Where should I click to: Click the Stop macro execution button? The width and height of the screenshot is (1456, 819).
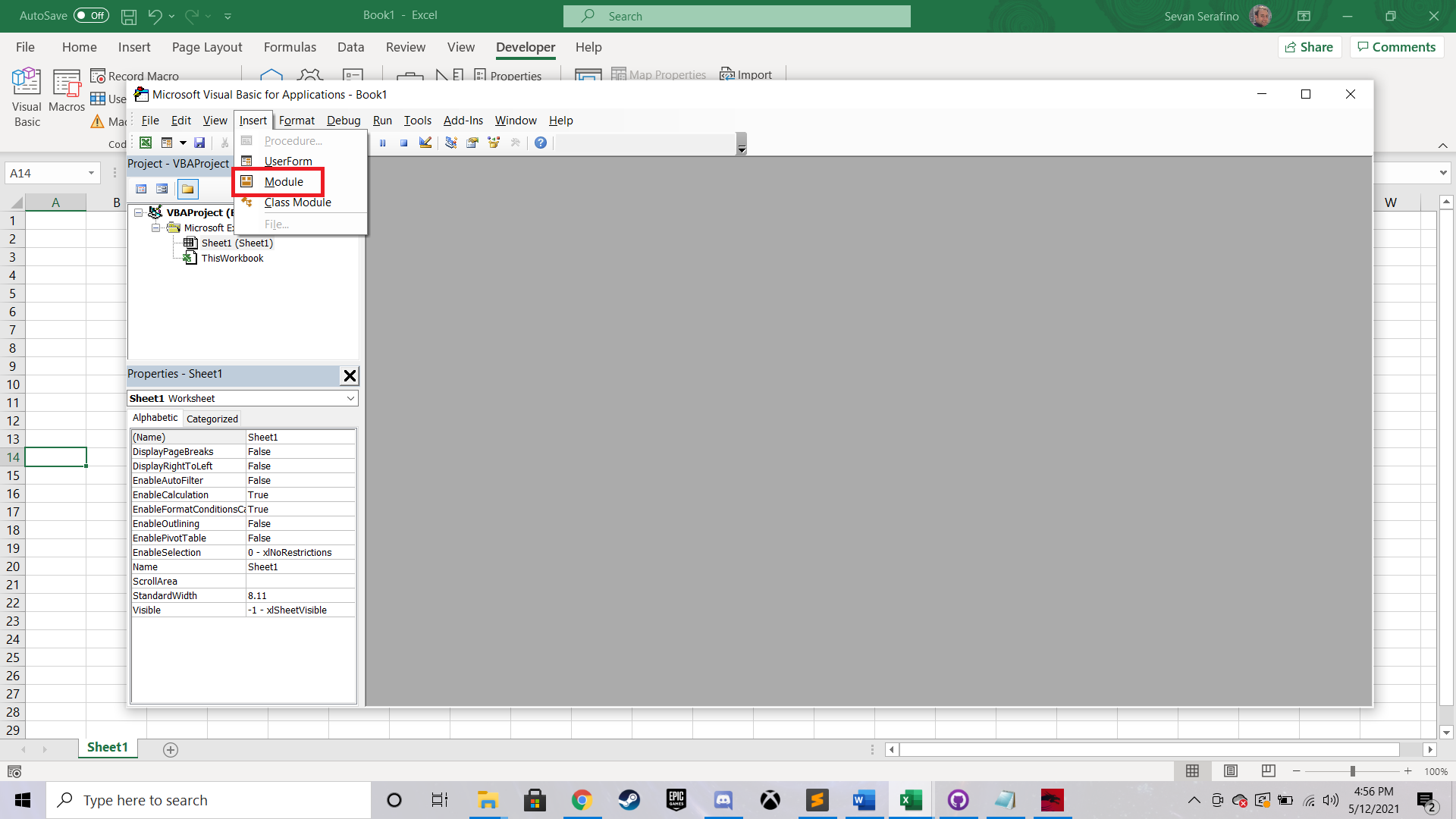403,142
